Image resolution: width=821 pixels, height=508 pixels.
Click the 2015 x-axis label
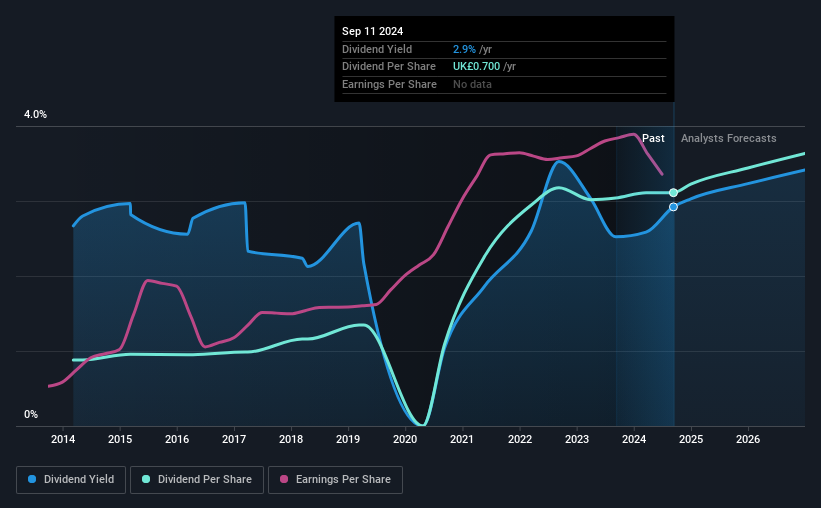coord(120,439)
